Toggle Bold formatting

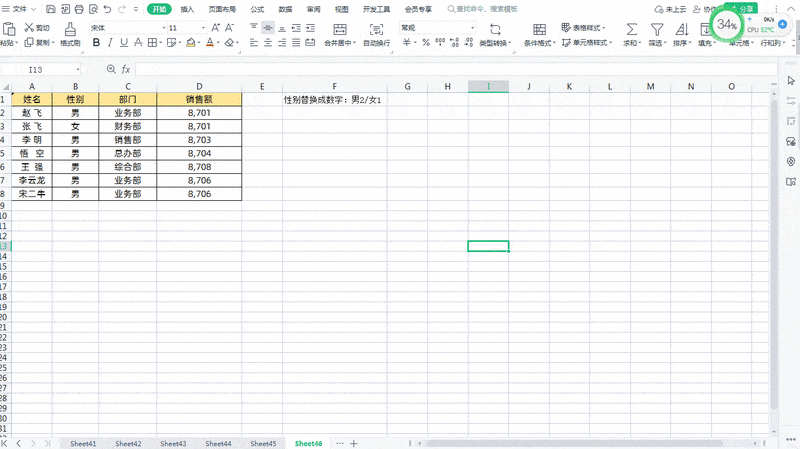click(96, 43)
